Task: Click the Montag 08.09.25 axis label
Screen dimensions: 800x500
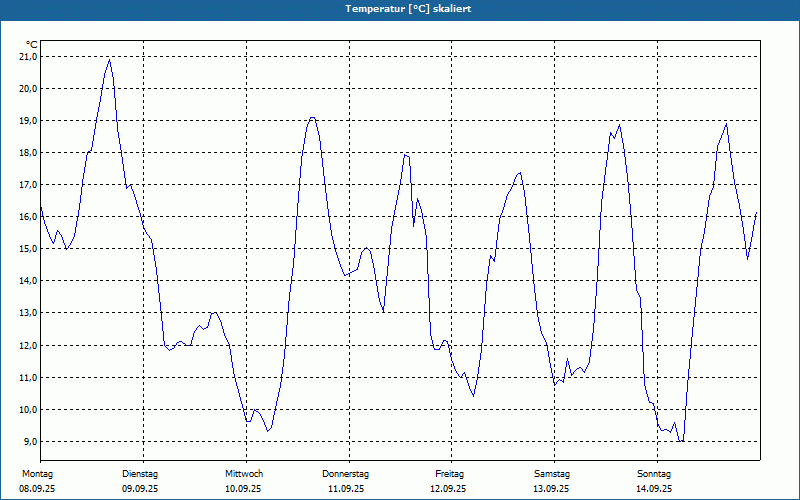Action: (37, 481)
